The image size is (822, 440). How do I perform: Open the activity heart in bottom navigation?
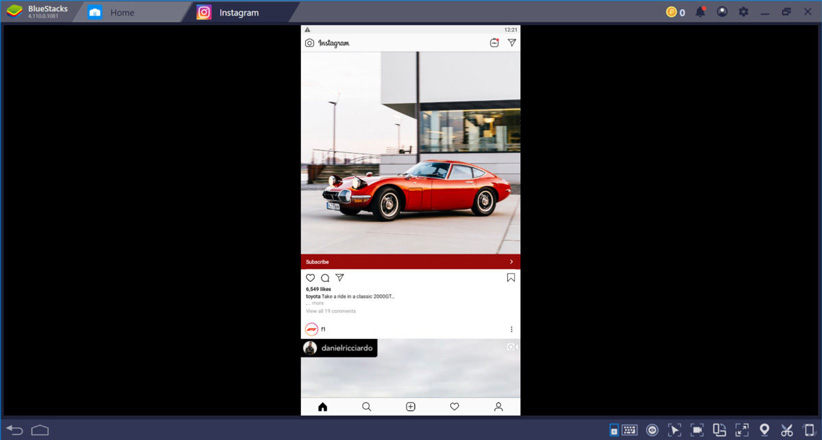pyautogui.click(x=454, y=407)
